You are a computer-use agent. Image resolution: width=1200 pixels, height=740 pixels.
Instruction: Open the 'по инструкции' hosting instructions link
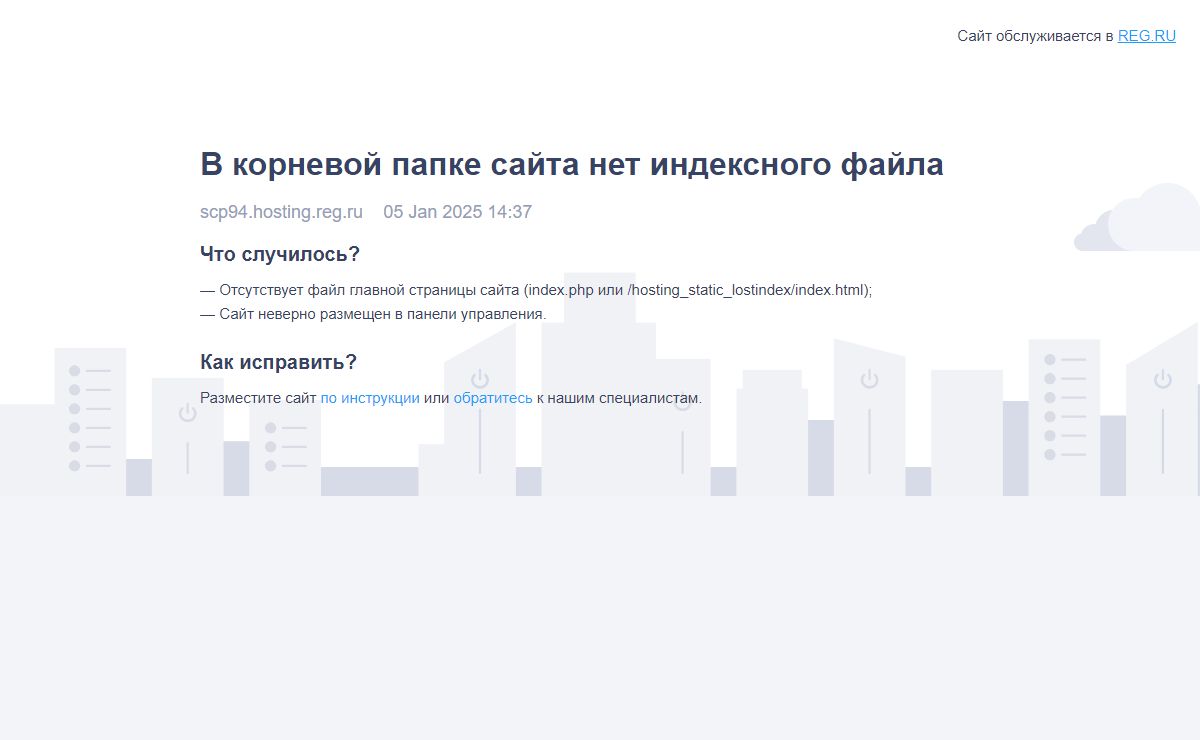tap(370, 398)
